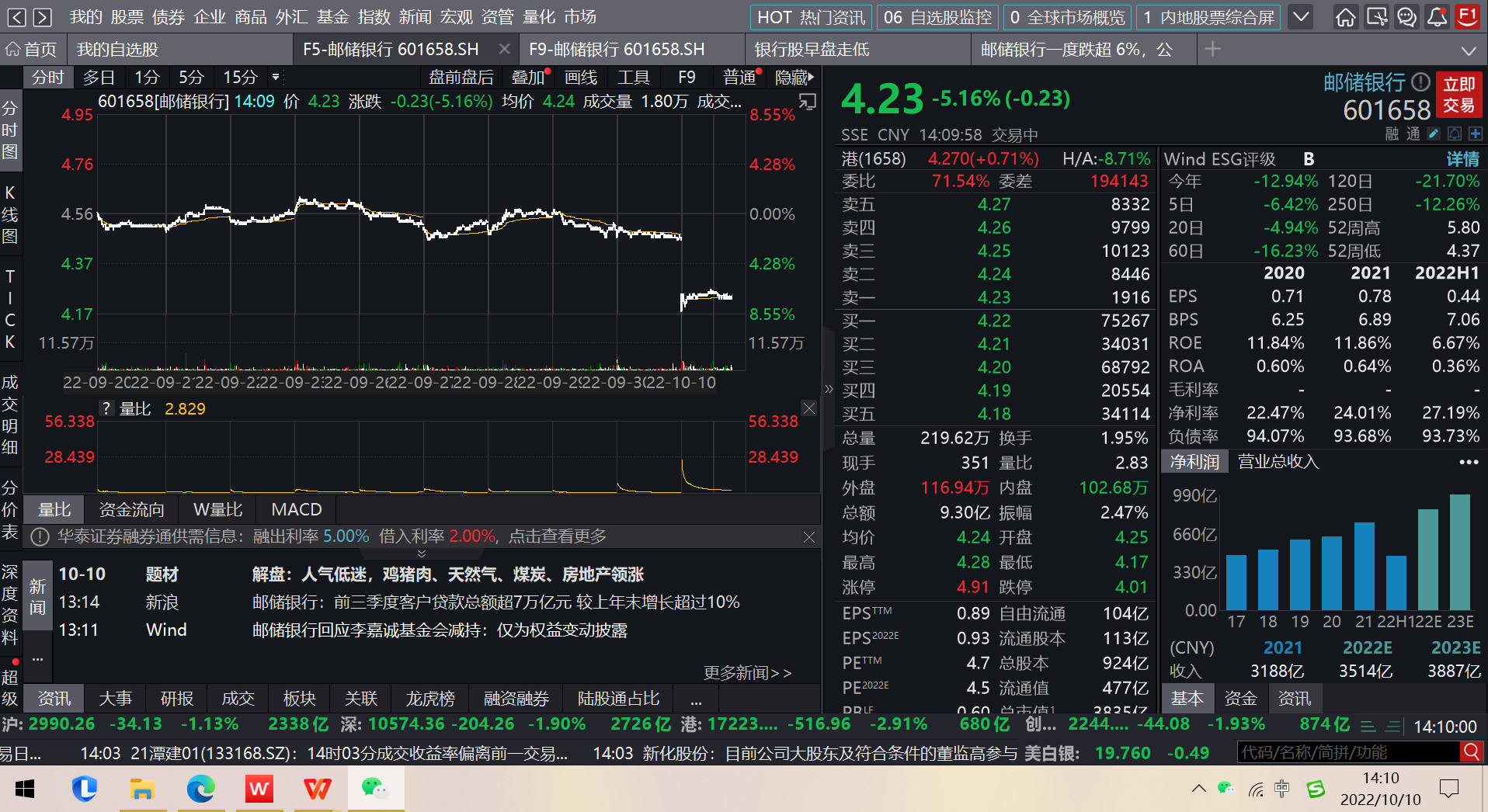Open the Windows Start menu

coord(25,789)
